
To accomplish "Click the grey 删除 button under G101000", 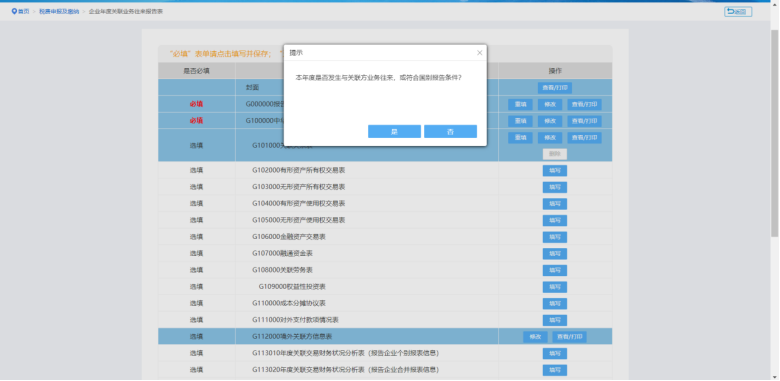I will 555,154.
